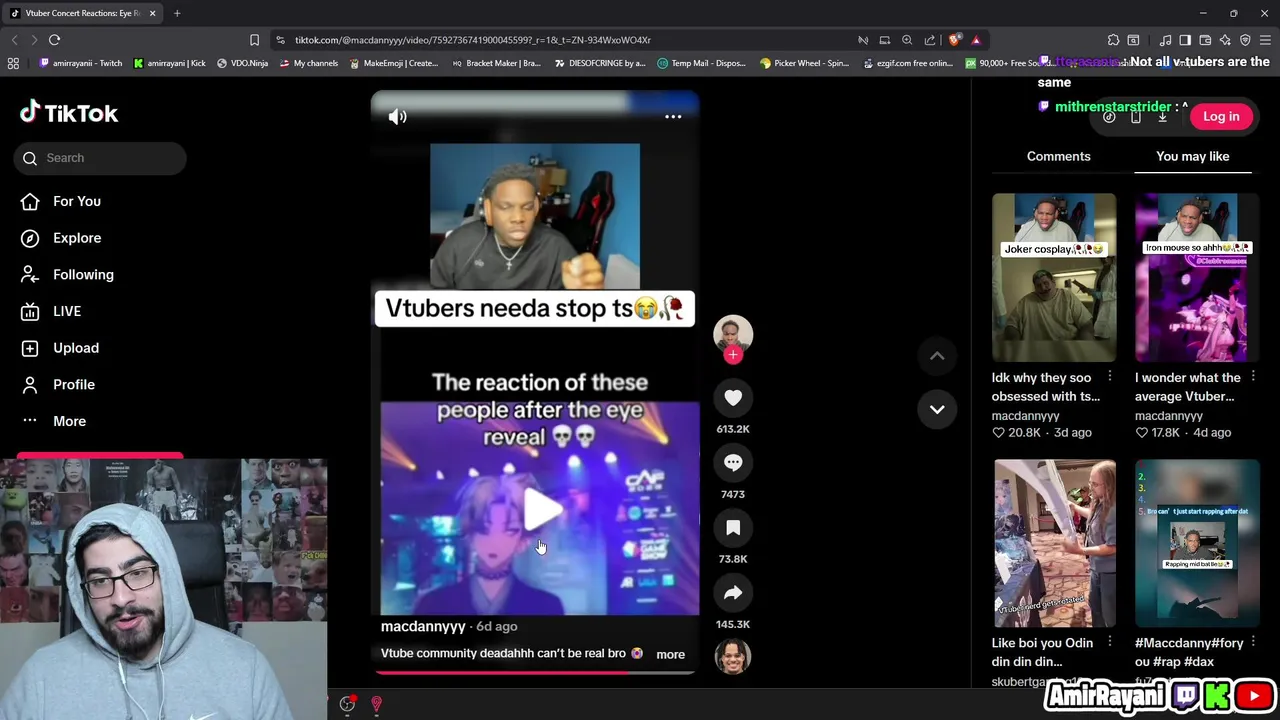Image resolution: width=1280 pixels, height=720 pixels.
Task: Expand the caption with 'more'
Action: coord(670,655)
